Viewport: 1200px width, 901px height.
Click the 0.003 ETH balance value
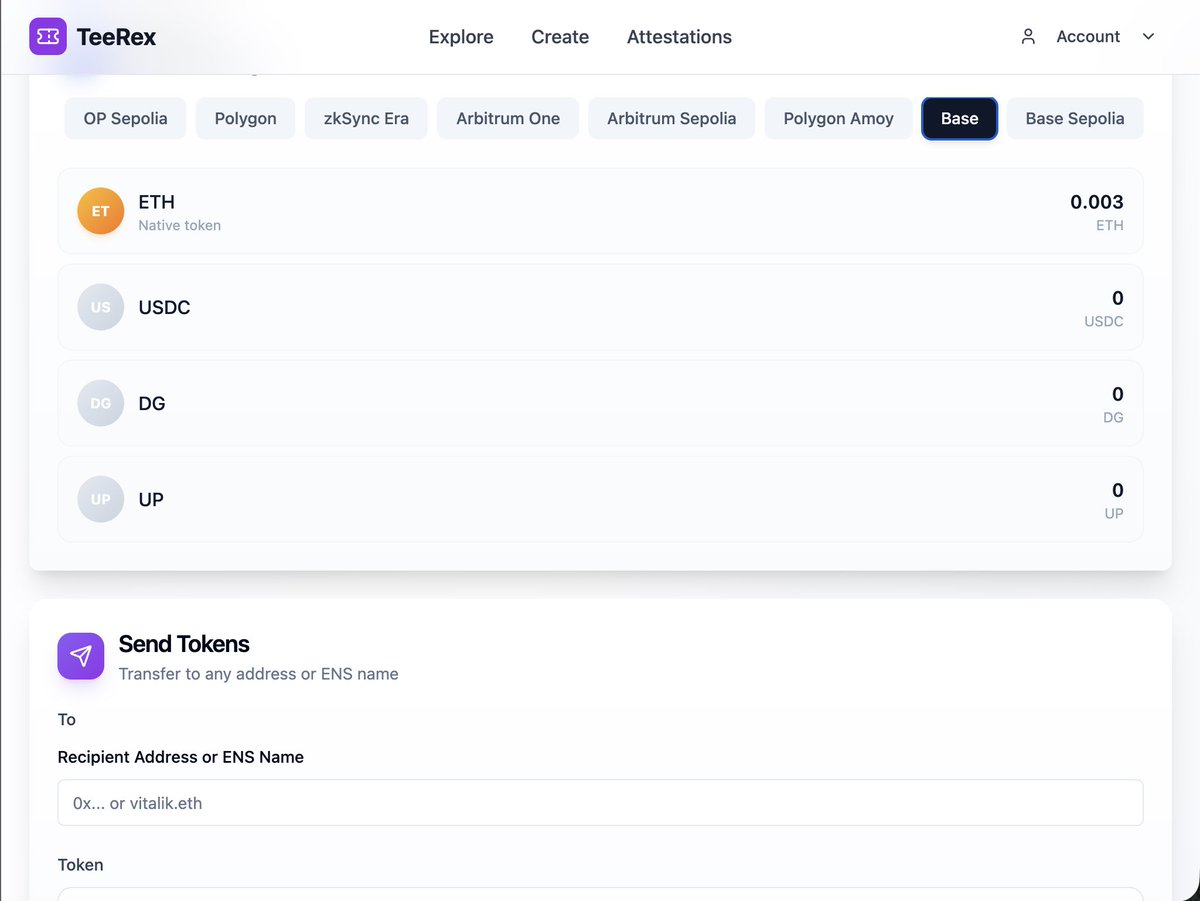pyautogui.click(x=1097, y=202)
